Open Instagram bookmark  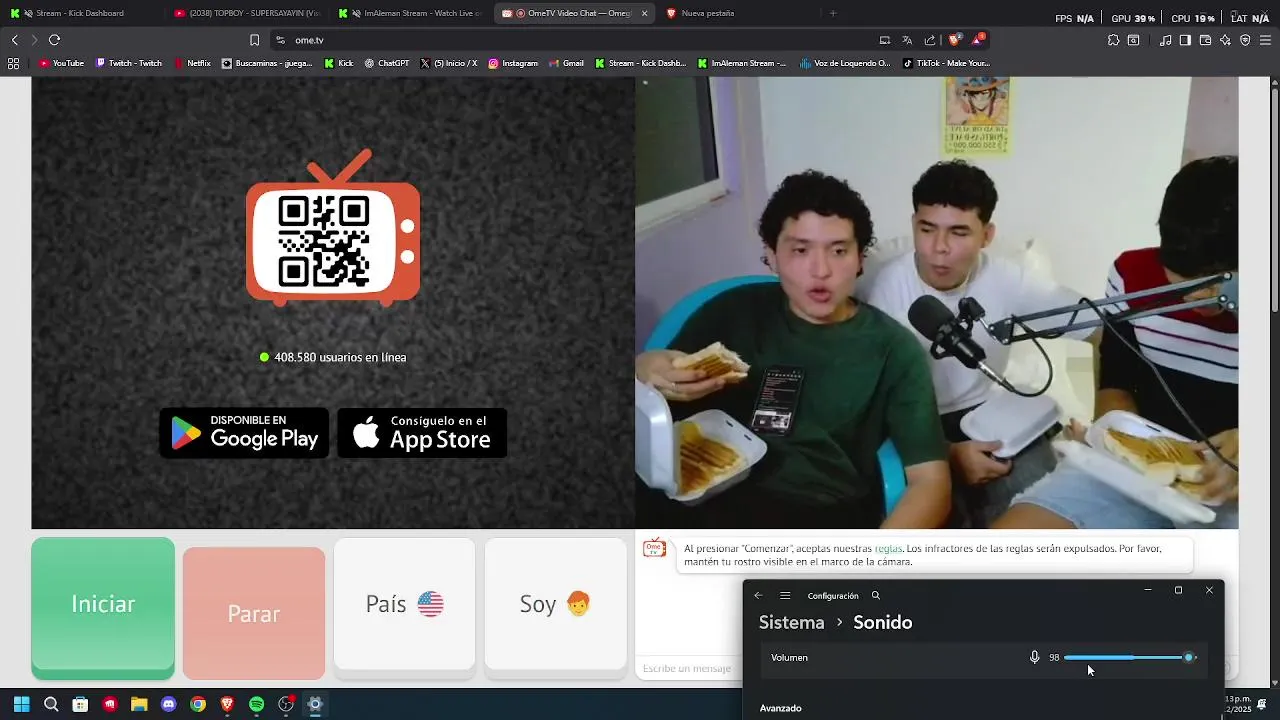(x=513, y=63)
